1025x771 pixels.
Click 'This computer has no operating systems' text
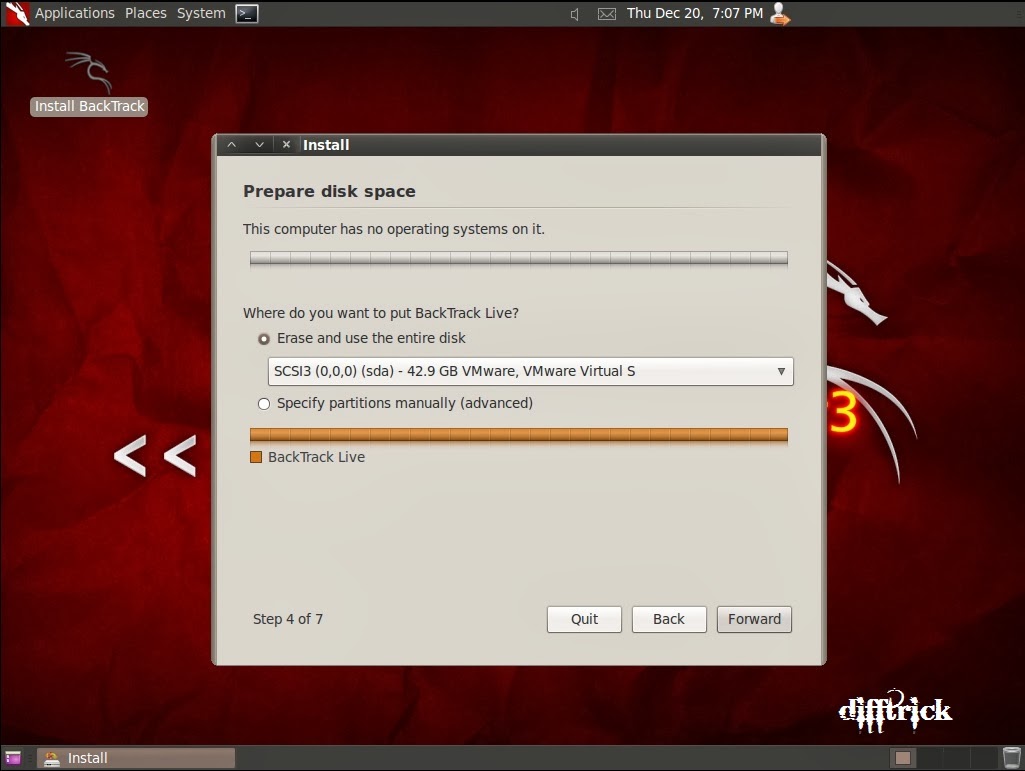point(394,230)
